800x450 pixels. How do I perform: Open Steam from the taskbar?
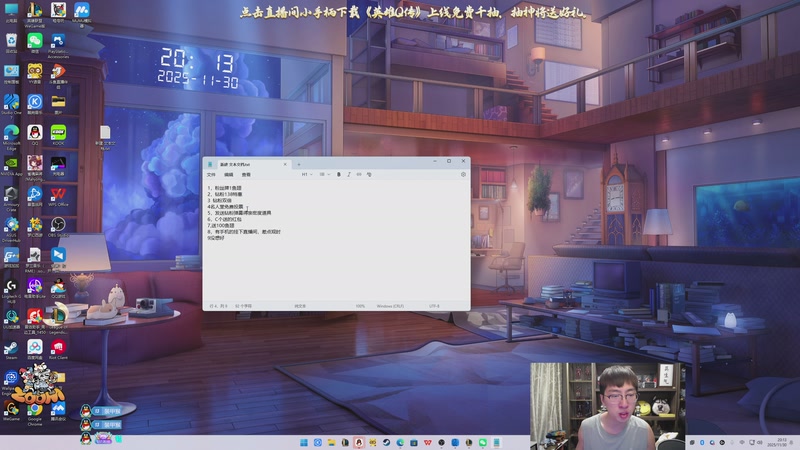[x=386, y=442]
